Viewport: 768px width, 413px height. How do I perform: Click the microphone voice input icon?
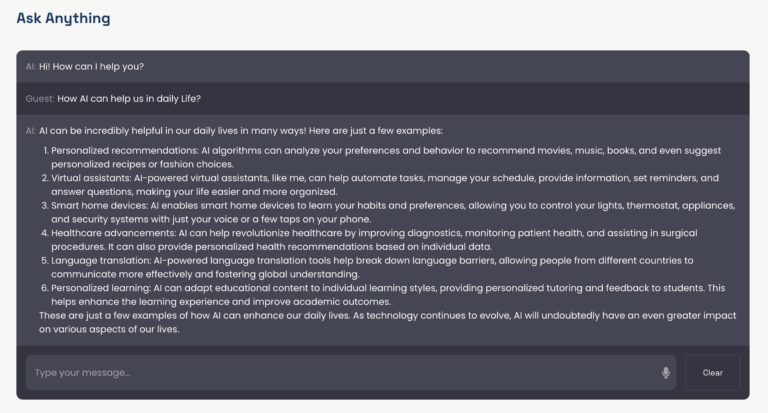(x=665, y=373)
